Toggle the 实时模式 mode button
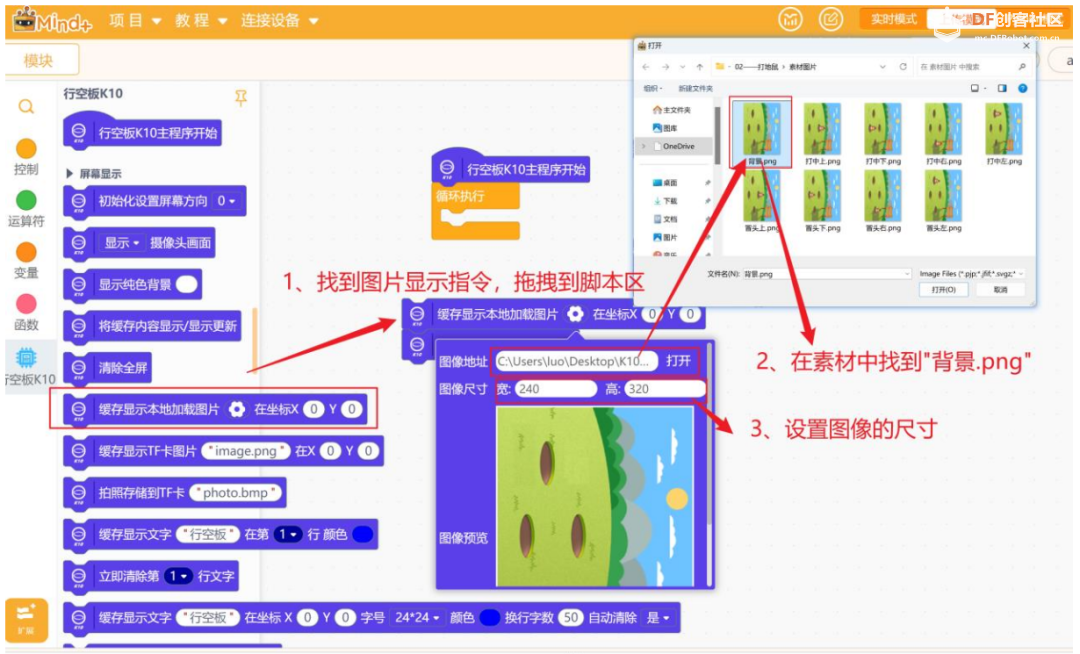Viewport: 1080px width, 654px height. pos(893,19)
